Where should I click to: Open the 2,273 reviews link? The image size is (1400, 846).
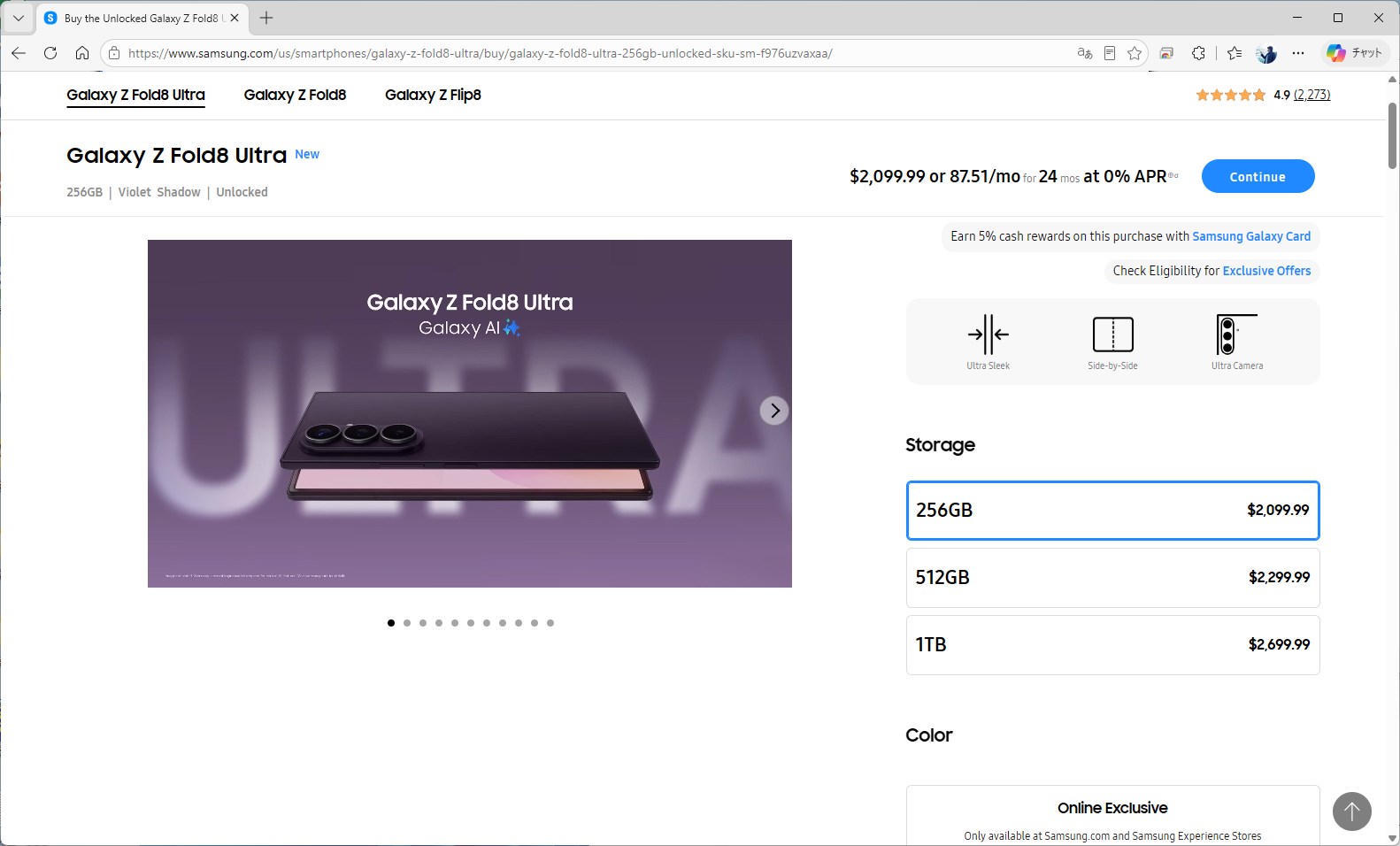1312,95
